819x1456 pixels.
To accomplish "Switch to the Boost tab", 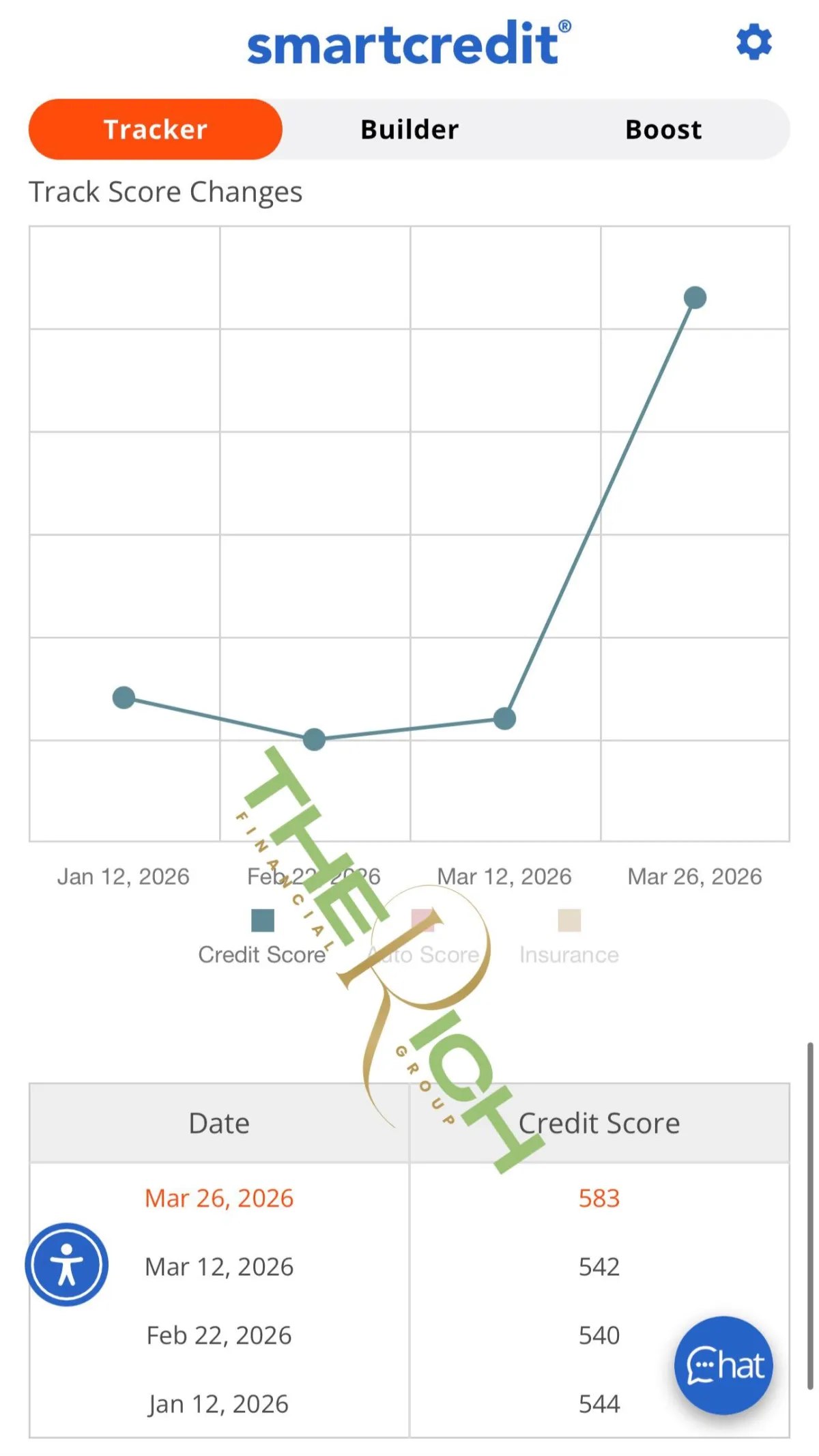I will pos(663,129).
